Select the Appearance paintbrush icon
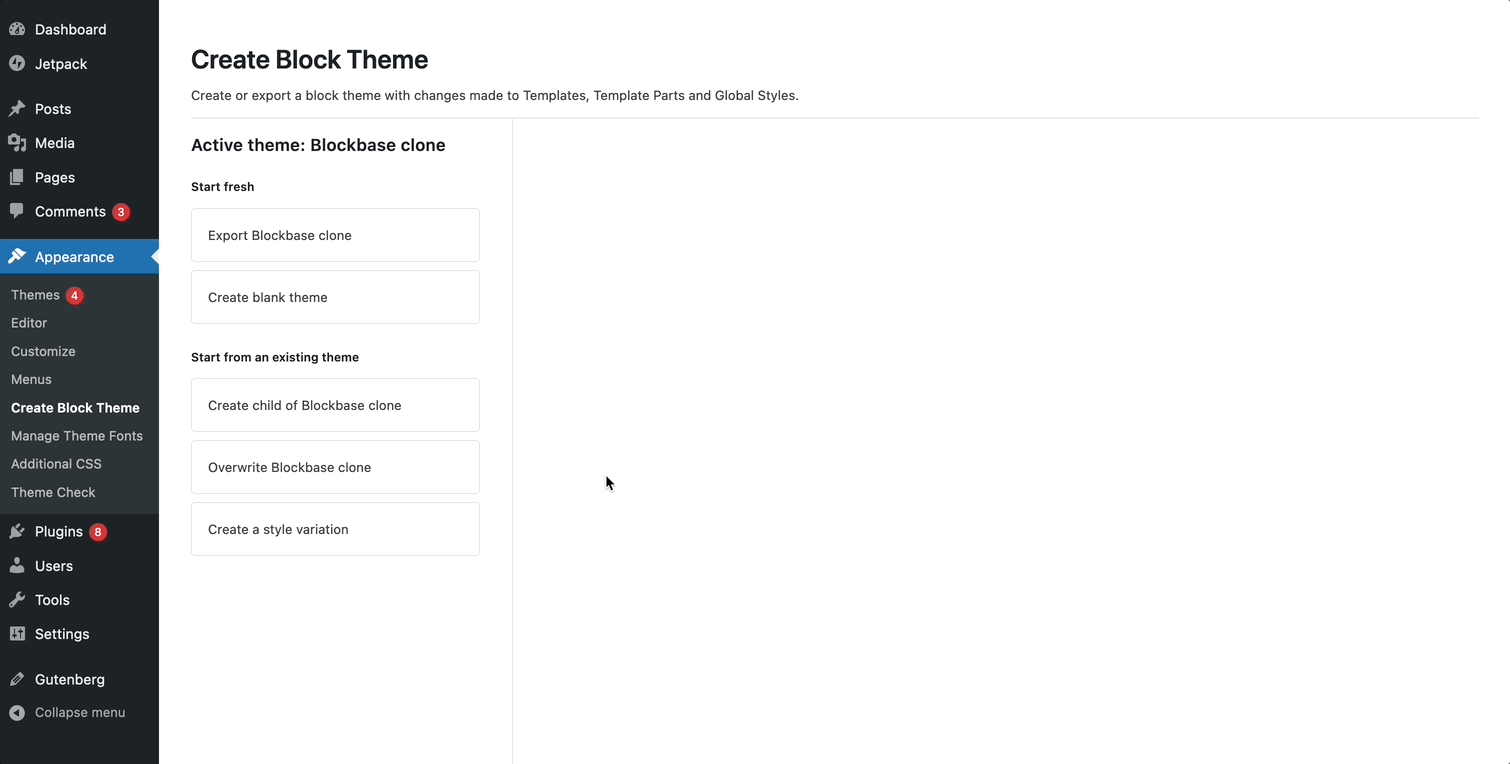Image resolution: width=1510 pixels, height=764 pixels. point(16,256)
